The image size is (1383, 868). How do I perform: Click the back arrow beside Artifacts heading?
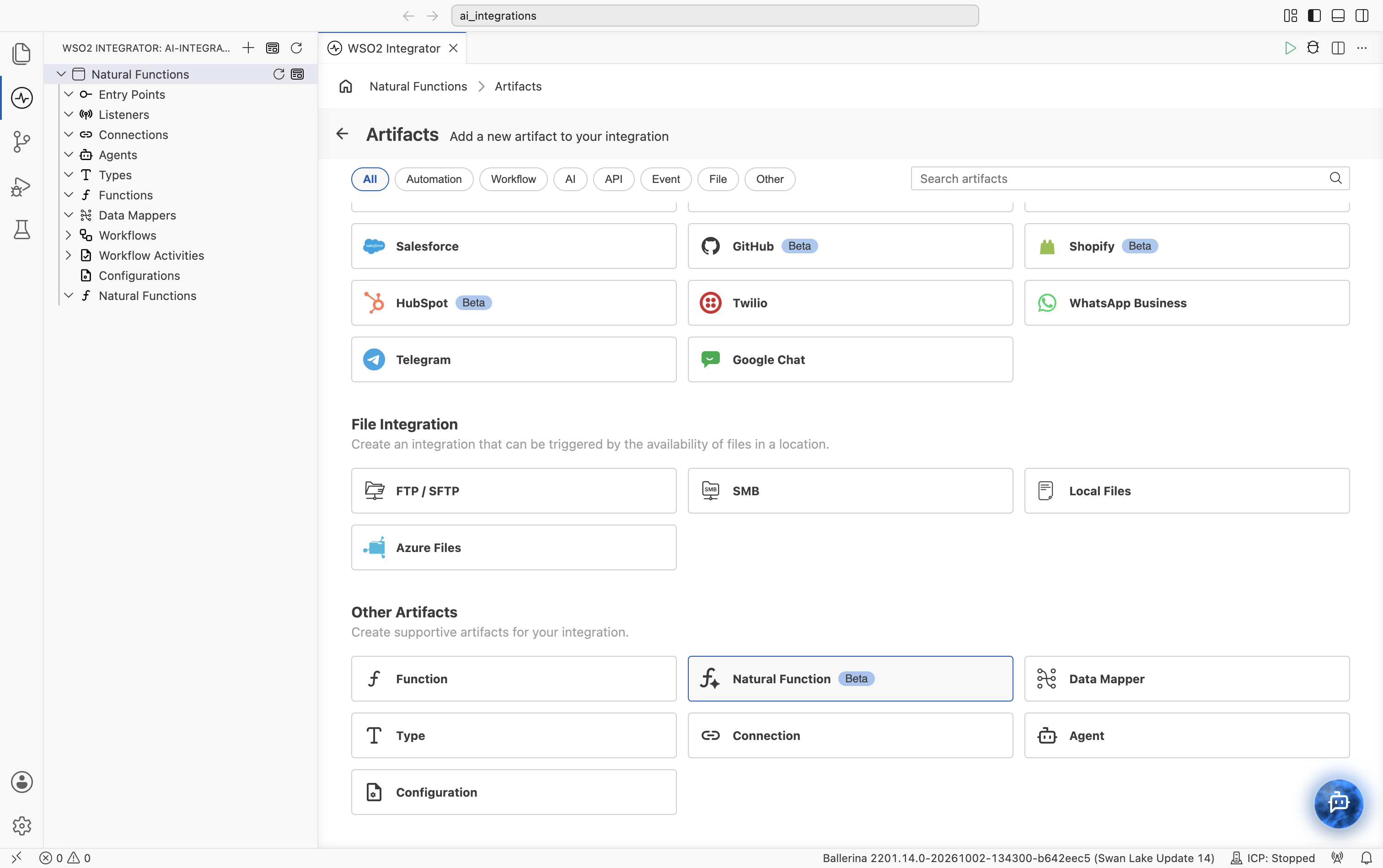point(342,134)
